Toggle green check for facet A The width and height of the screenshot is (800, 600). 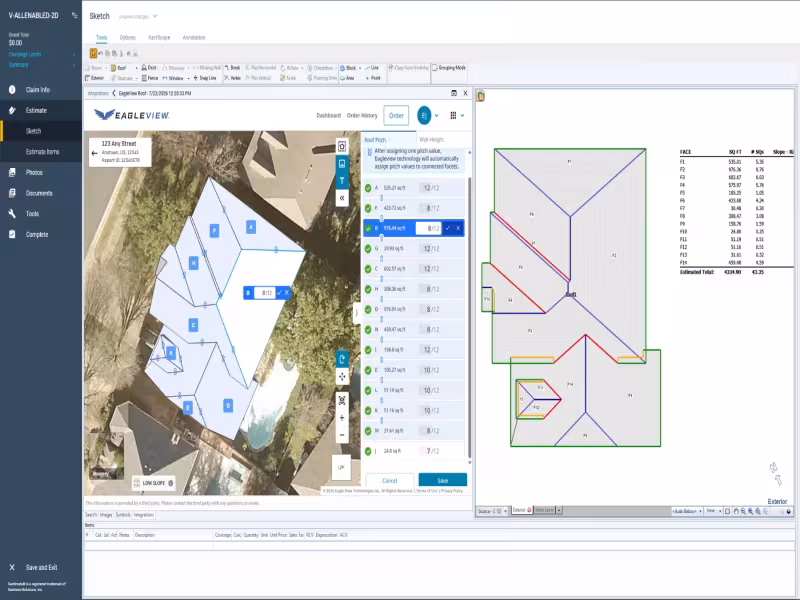(368, 188)
